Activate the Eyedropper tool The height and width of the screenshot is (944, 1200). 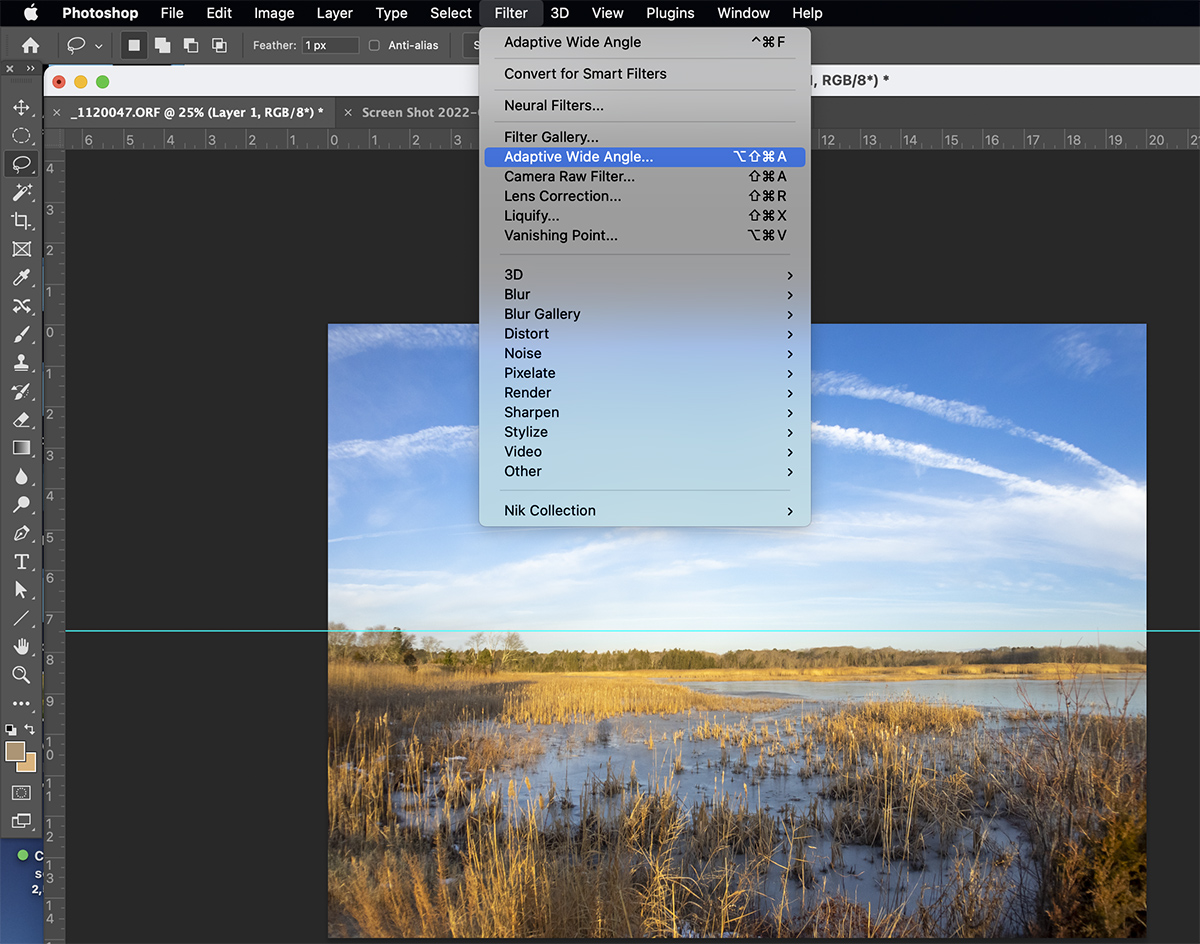click(x=21, y=278)
